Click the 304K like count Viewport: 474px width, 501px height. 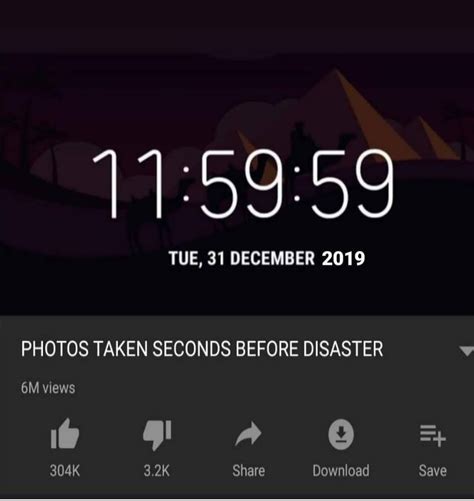pyautogui.click(x=65, y=471)
